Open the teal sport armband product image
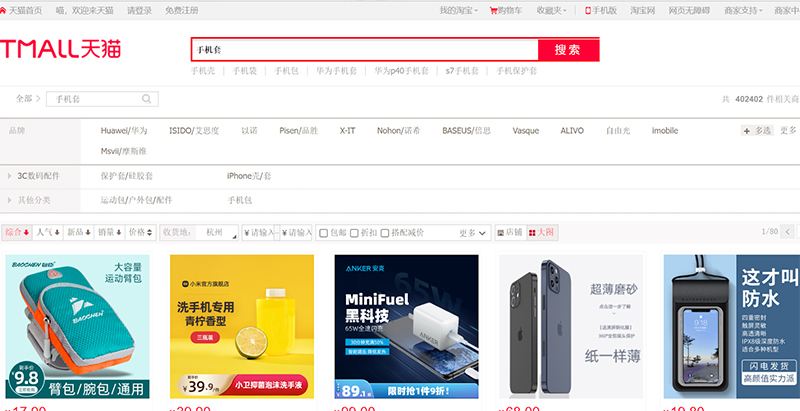The width and height of the screenshot is (800, 411). coord(78,326)
